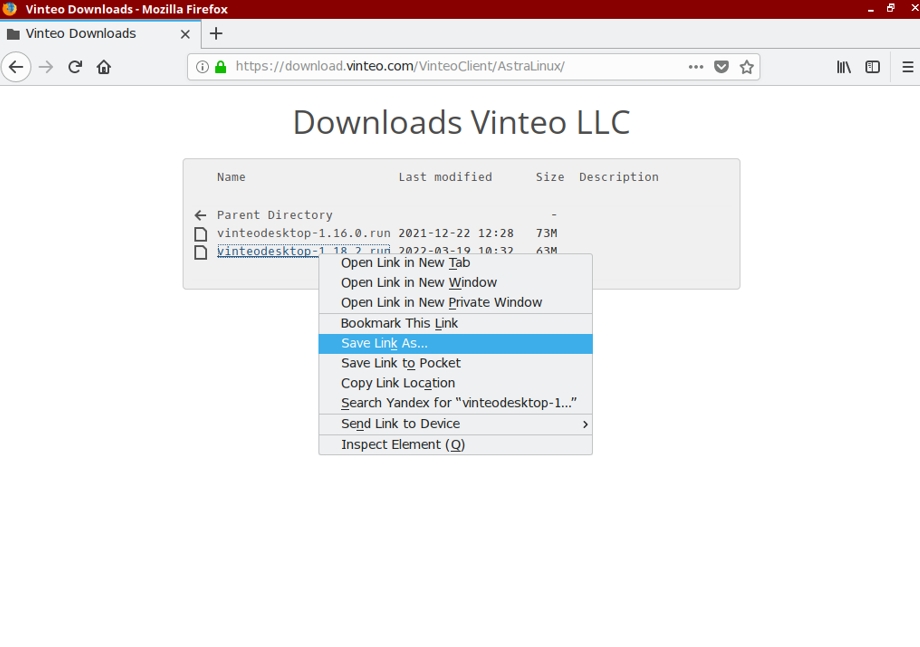The width and height of the screenshot is (920, 647).
Task: Click the 2021-12-22 12:28 date text
Action: 456,233
